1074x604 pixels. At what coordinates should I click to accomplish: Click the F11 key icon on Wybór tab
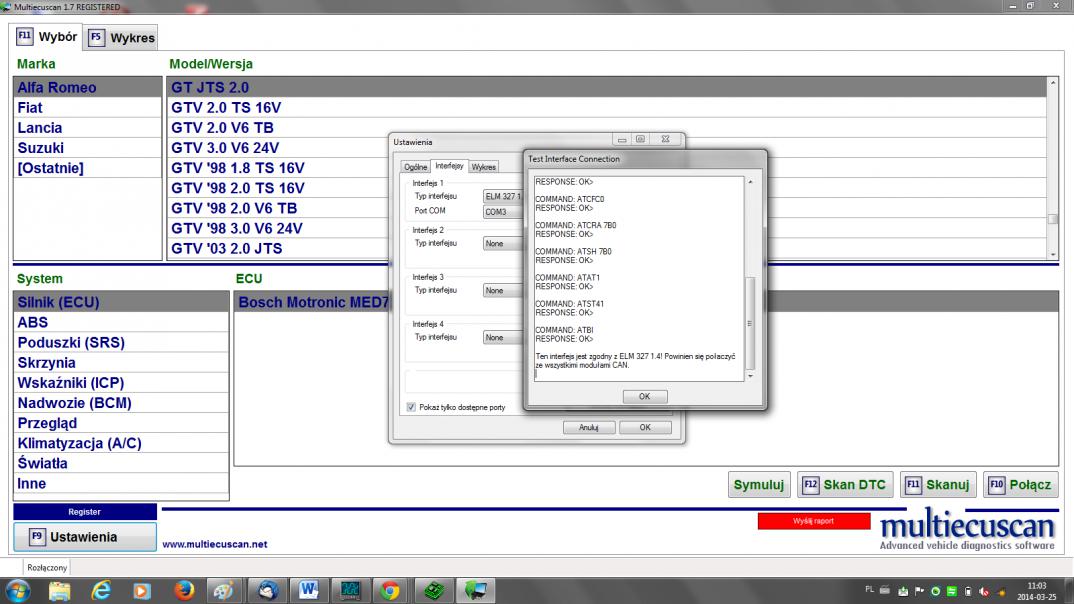click(x=25, y=36)
